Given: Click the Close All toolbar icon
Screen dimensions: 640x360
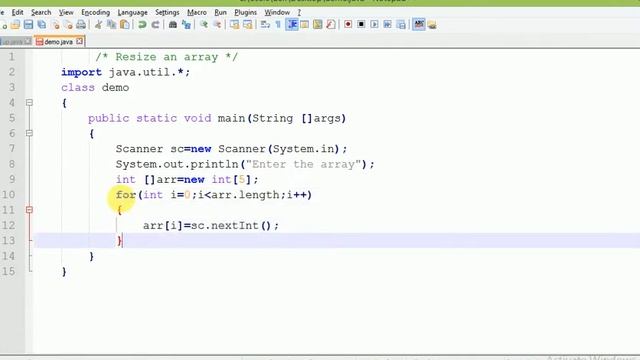Looking at the screenshot, I should [68, 24].
